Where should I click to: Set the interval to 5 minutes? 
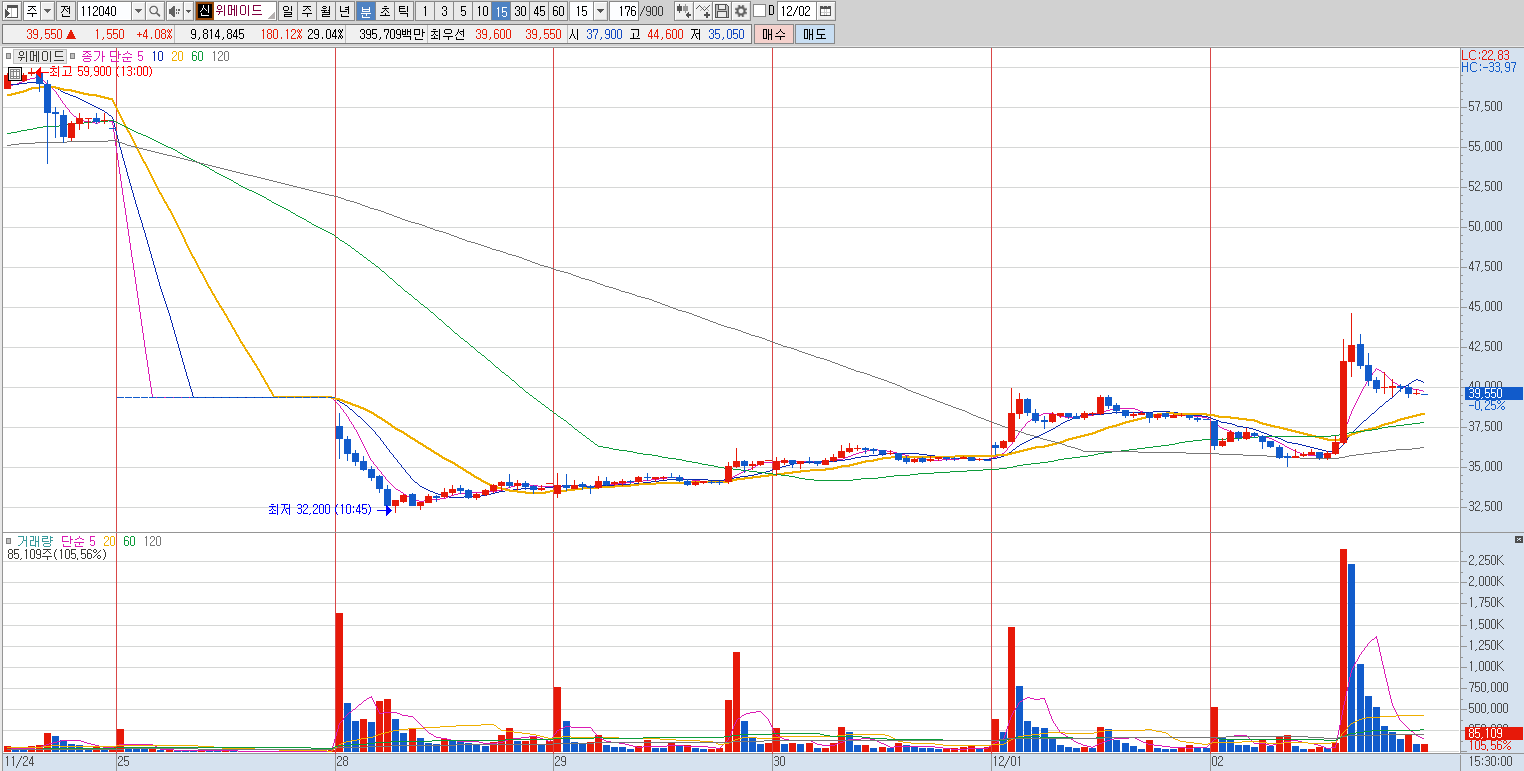pyautogui.click(x=462, y=11)
